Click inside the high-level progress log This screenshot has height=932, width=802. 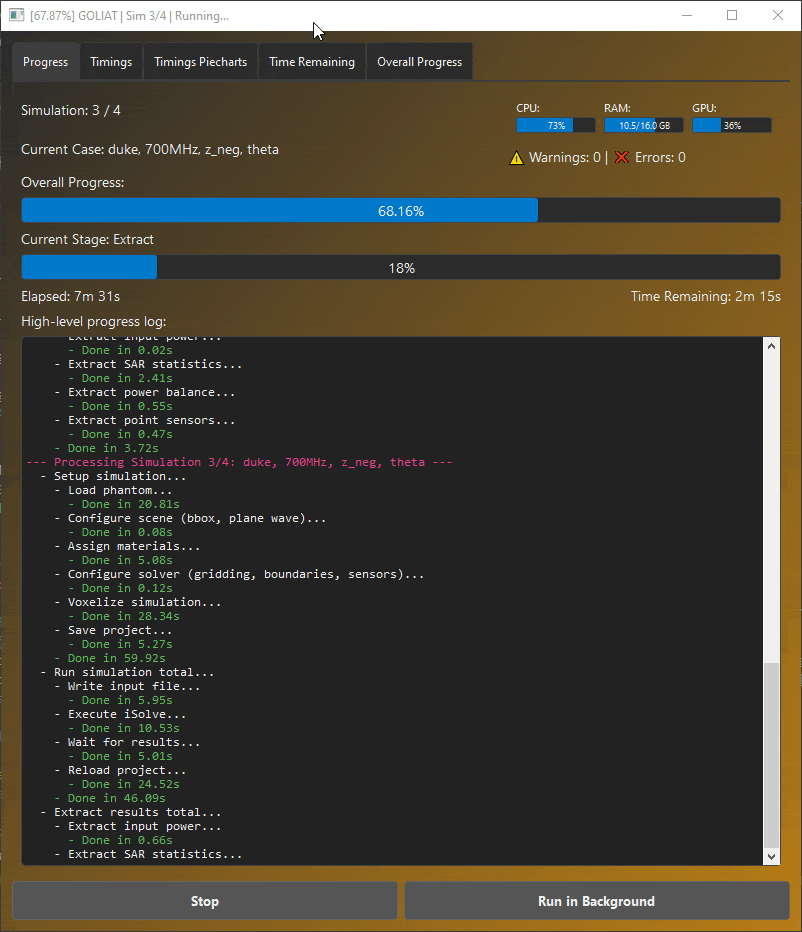(390, 600)
